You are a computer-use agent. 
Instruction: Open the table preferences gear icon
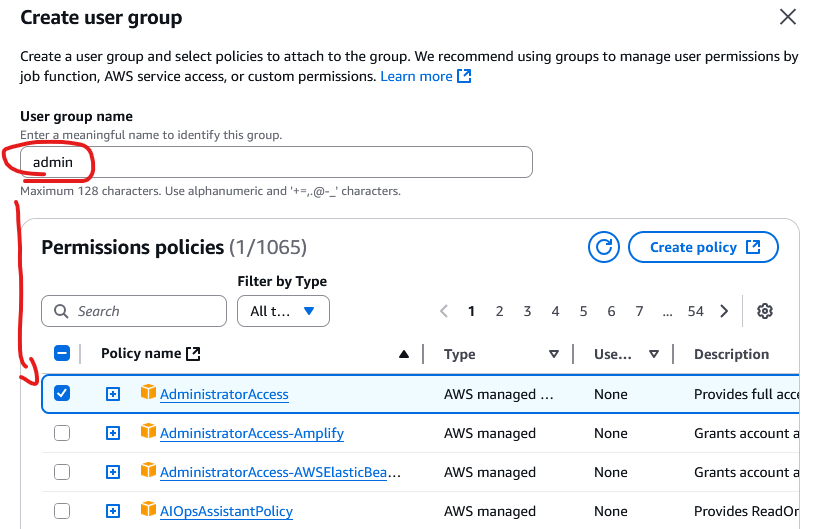(765, 311)
